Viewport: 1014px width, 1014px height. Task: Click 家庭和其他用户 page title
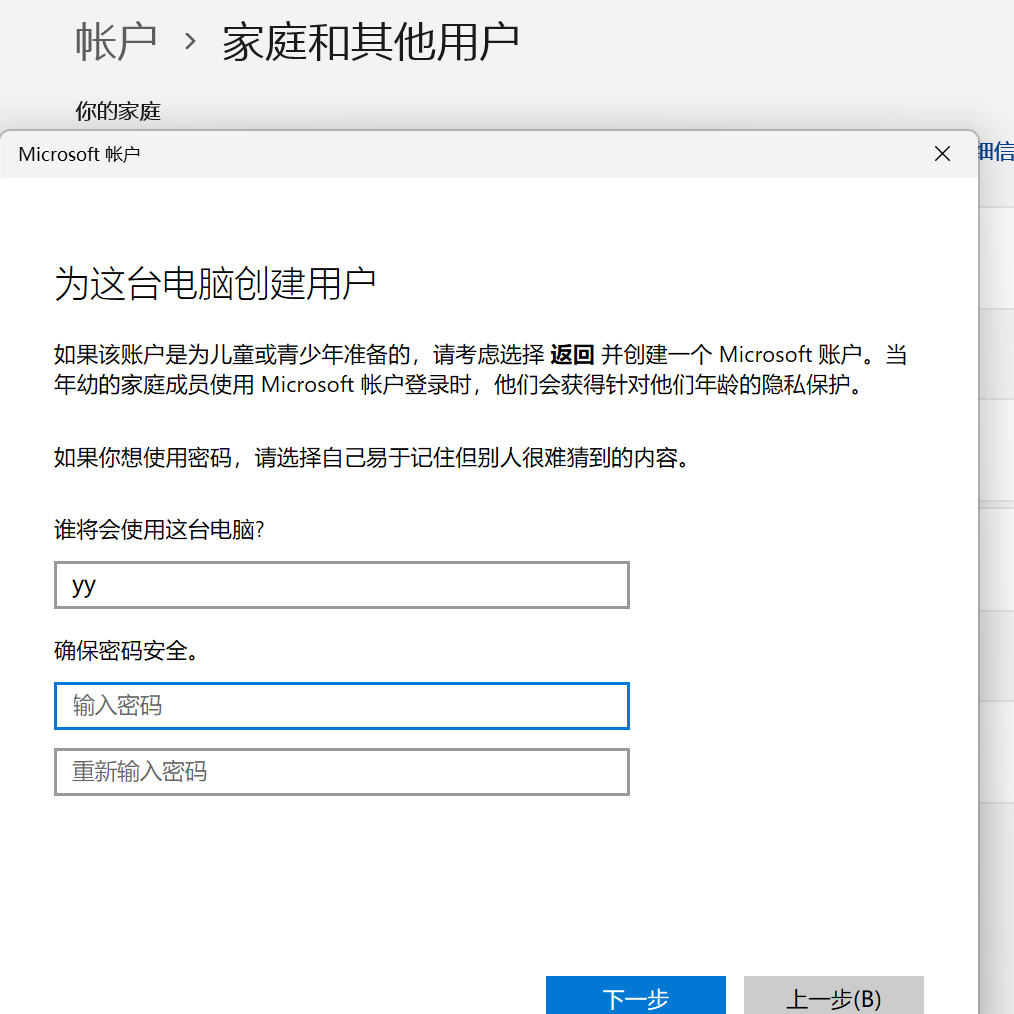click(x=371, y=43)
